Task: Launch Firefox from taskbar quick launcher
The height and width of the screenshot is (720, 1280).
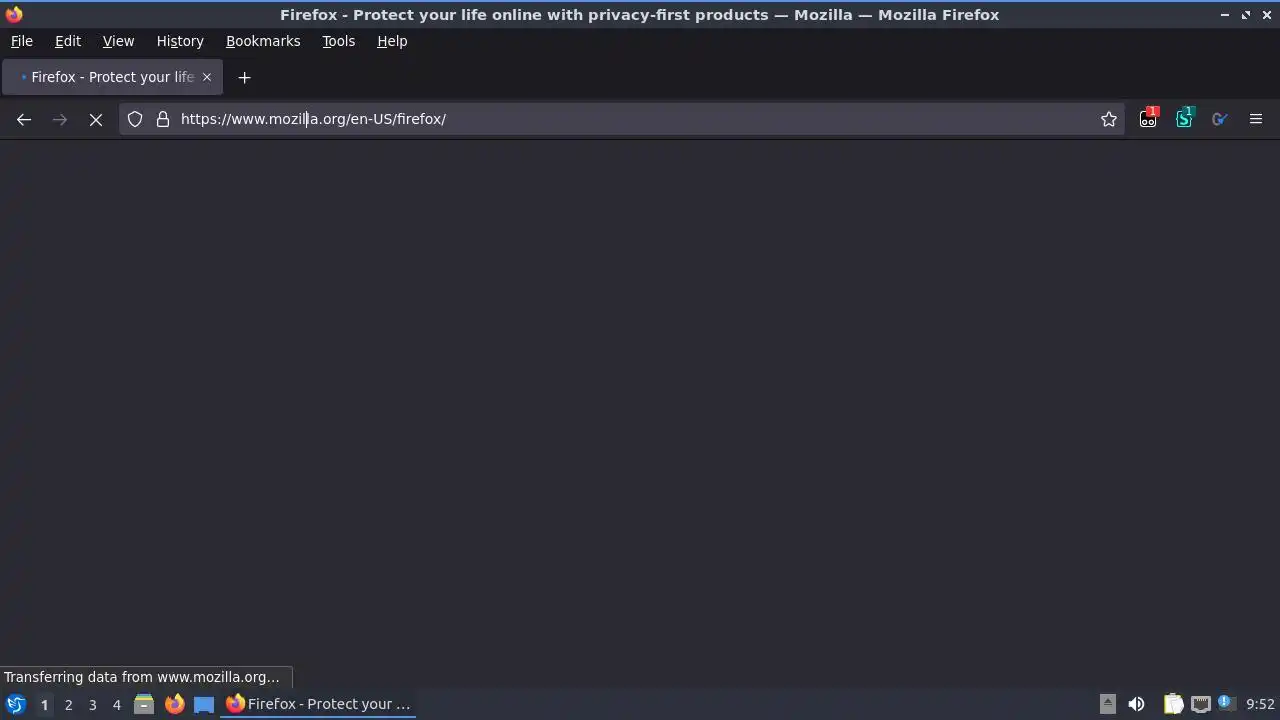Action: point(174,704)
